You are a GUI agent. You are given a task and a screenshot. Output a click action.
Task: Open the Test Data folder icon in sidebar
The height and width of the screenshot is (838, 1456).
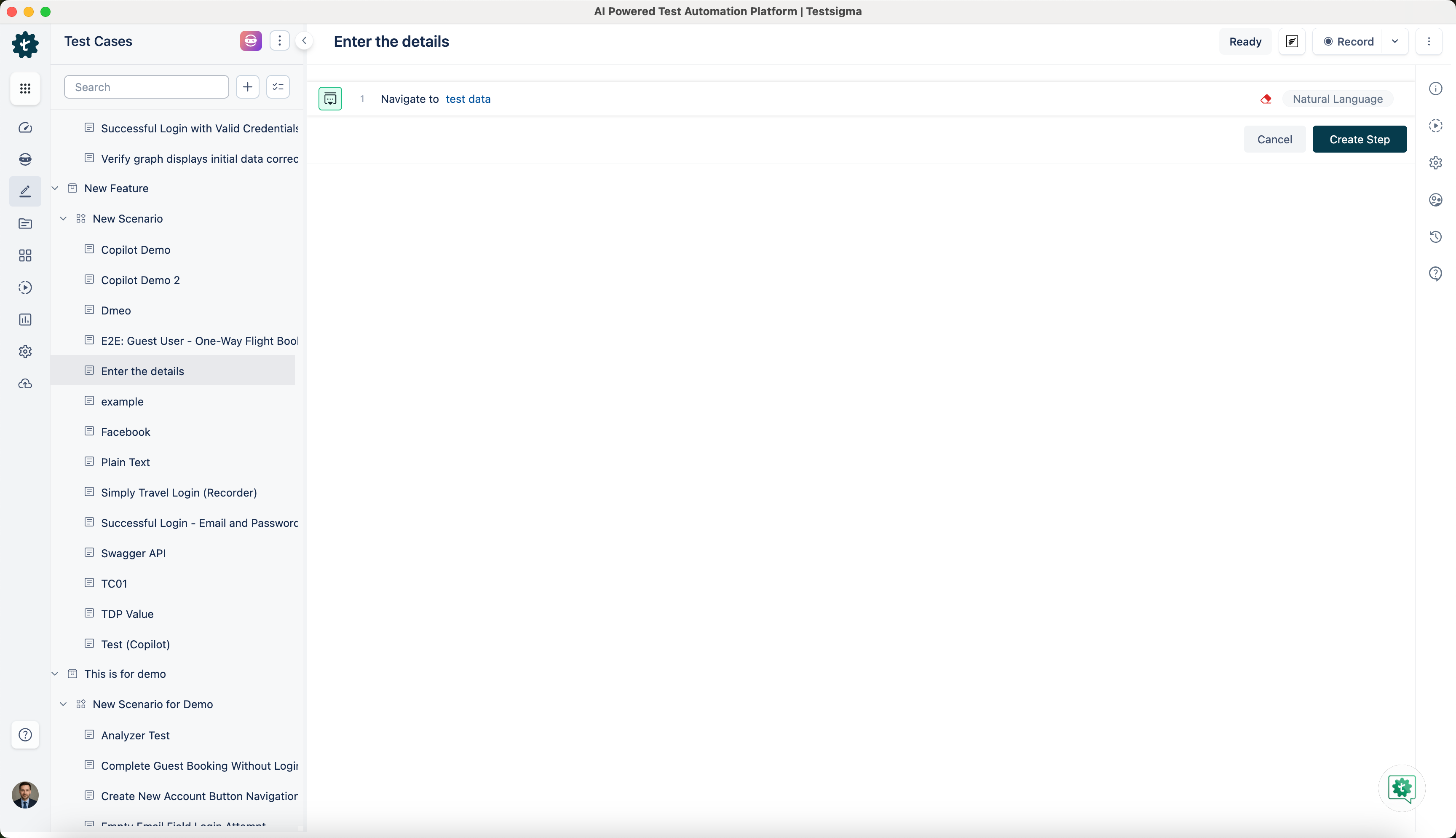coord(25,224)
